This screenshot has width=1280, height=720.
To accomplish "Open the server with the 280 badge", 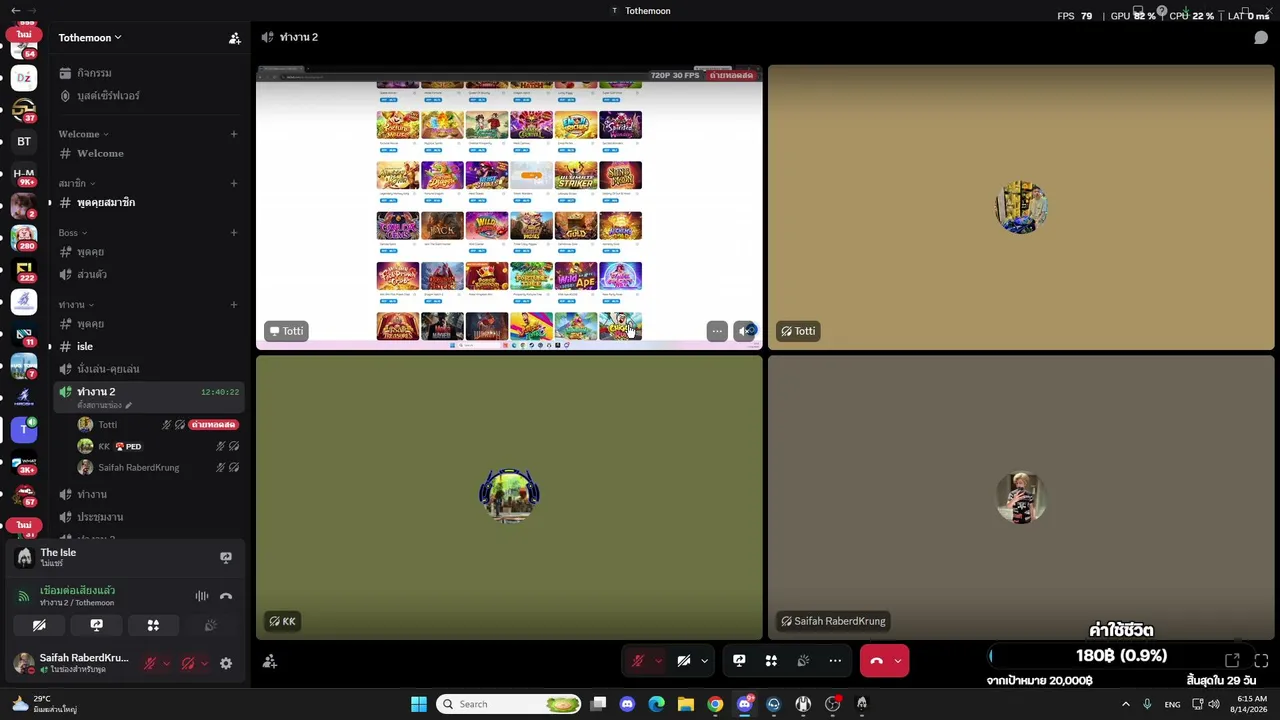I will click(24, 238).
